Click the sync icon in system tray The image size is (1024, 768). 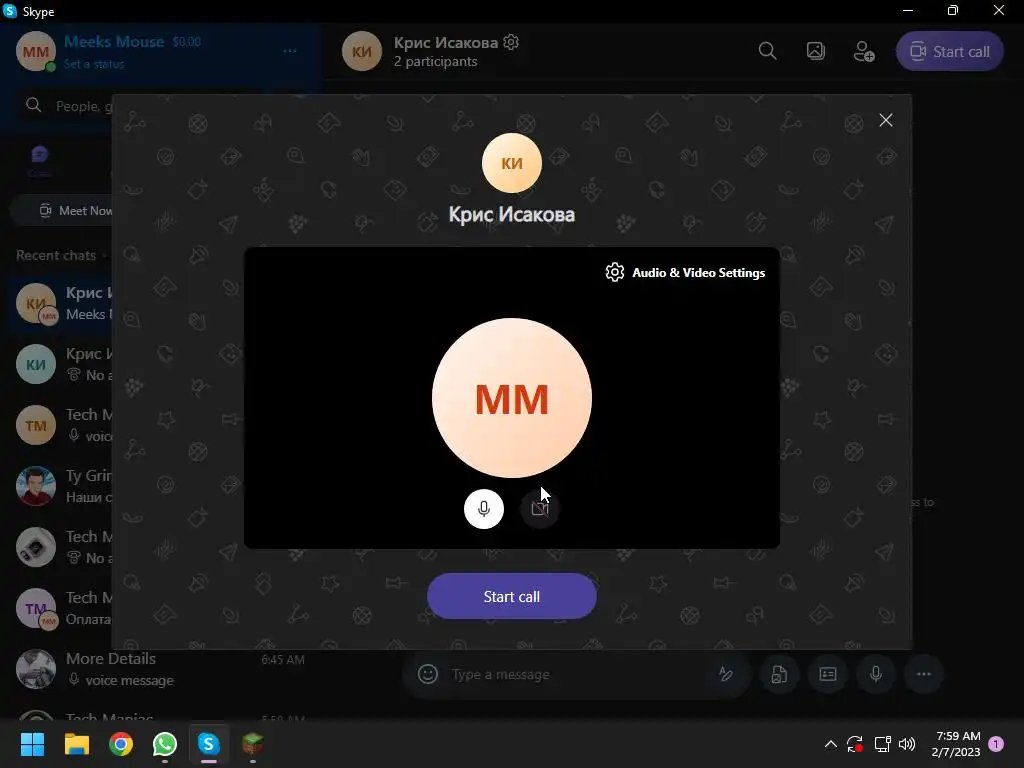pyautogui.click(x=855, y=744)
